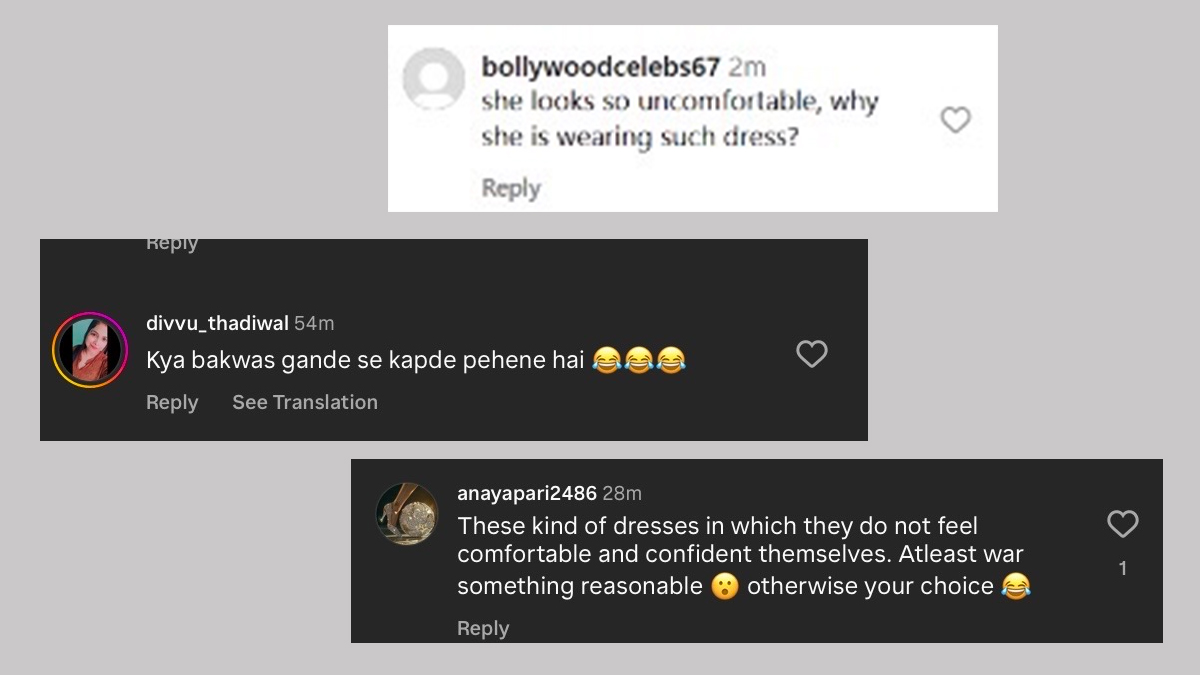This screenshot has height=675, width=1200.
Task: Click the "Kya bakwas gande se kapde" comment text
Action: 365,360
